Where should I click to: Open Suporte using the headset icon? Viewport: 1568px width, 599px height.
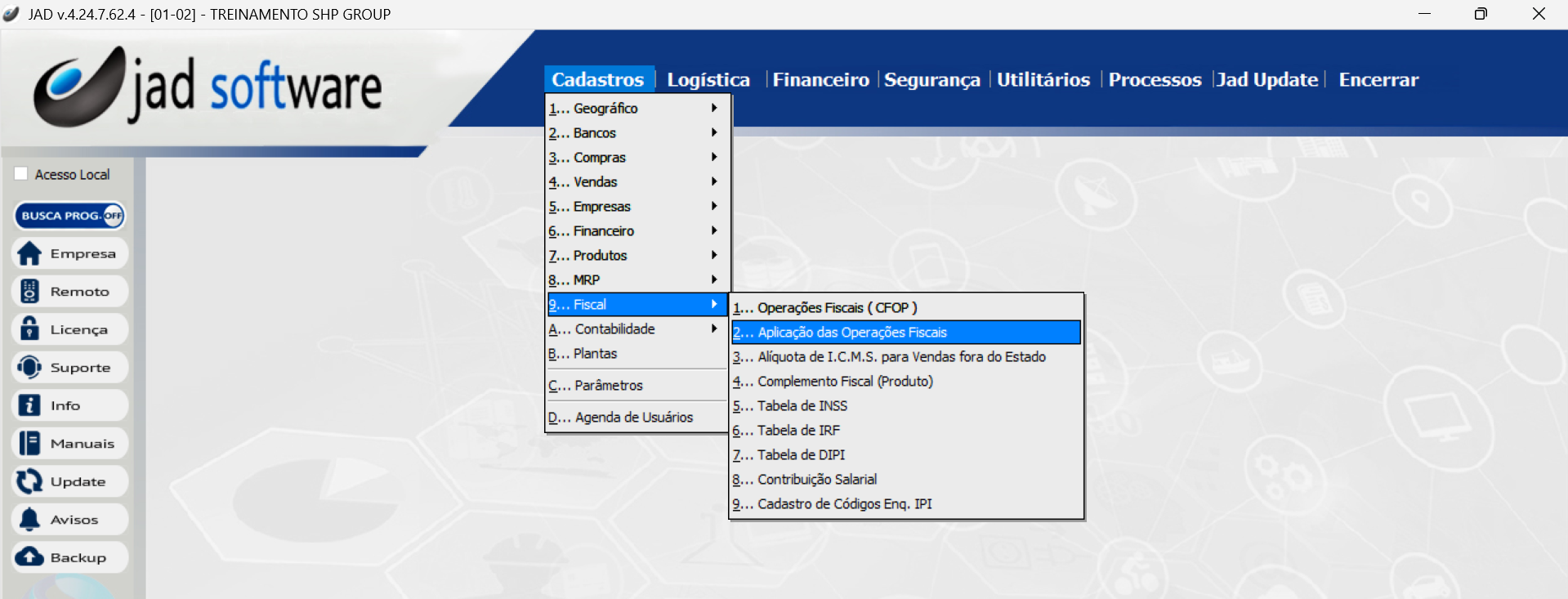pos(29,368)
